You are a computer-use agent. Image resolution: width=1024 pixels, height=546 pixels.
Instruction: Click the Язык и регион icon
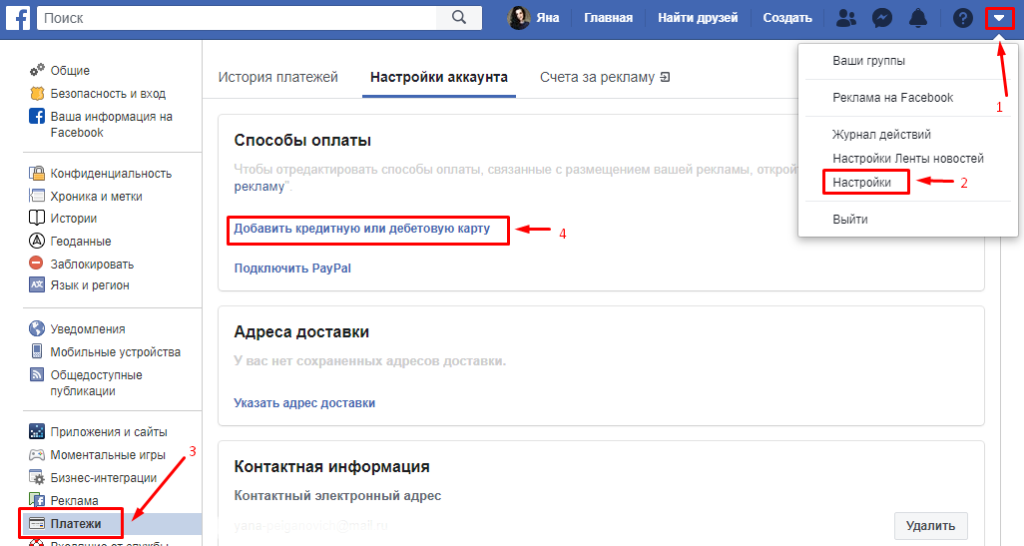37,285
